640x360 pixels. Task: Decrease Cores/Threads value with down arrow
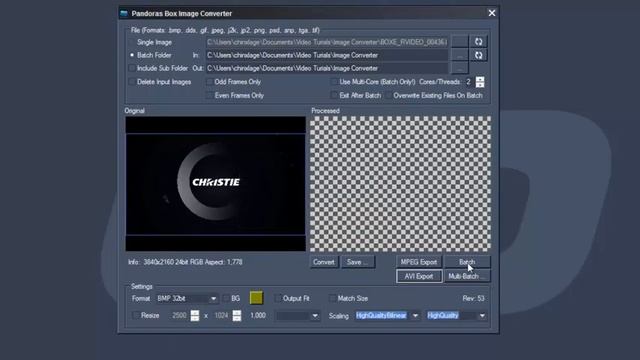click(x=480, y=84)
